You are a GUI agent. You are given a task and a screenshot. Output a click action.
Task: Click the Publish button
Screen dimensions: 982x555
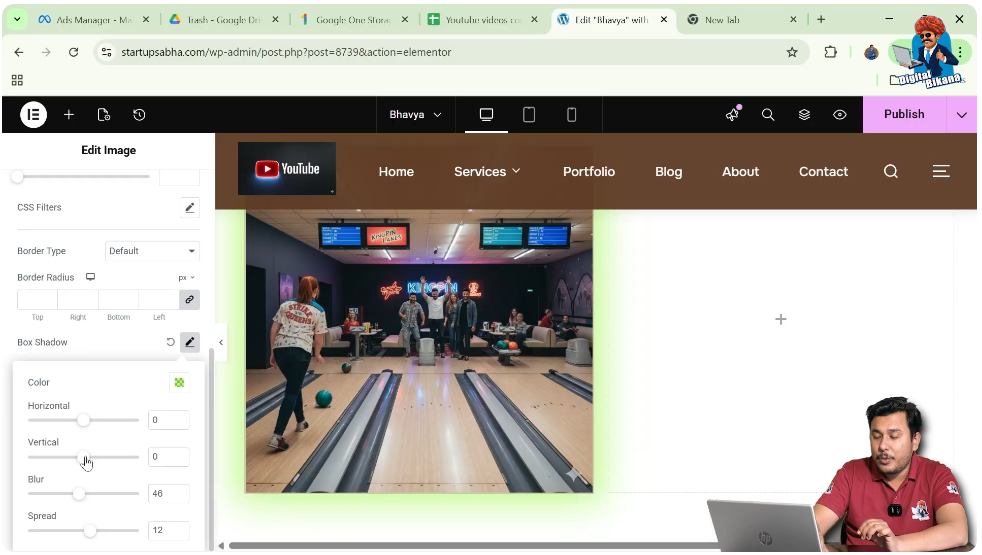click(903, 115)
